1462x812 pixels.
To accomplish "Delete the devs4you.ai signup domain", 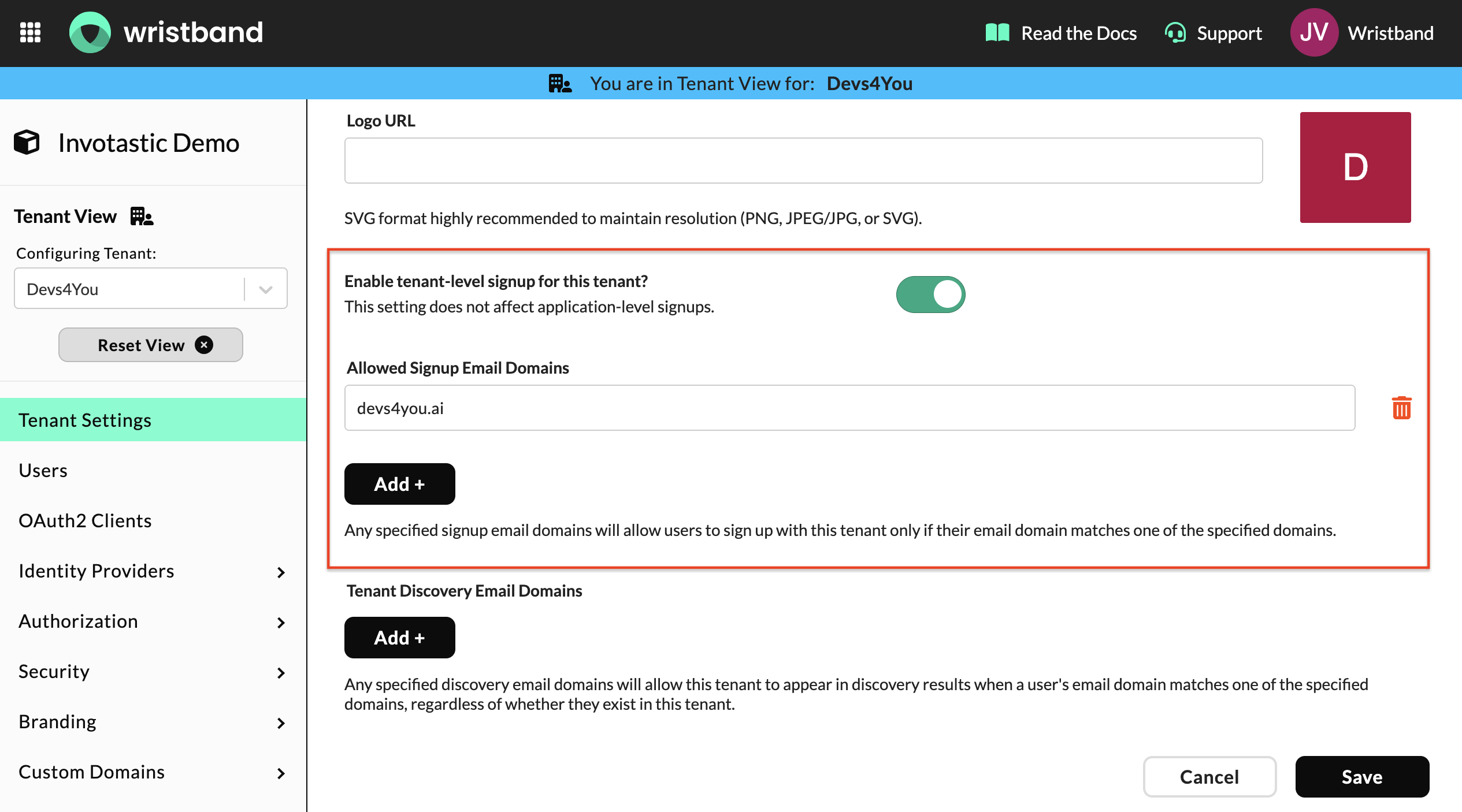I will point(1401,408).
